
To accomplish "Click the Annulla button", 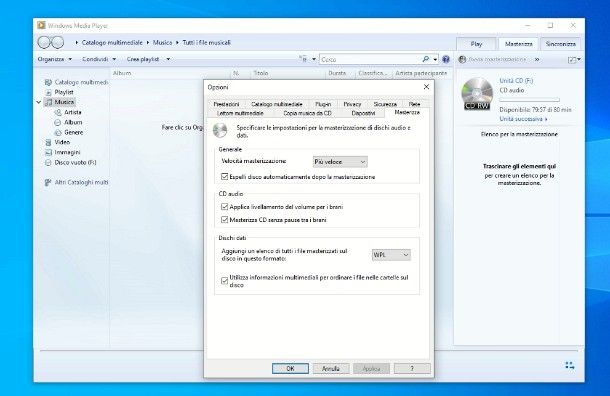I will click(x=331, y=368).
